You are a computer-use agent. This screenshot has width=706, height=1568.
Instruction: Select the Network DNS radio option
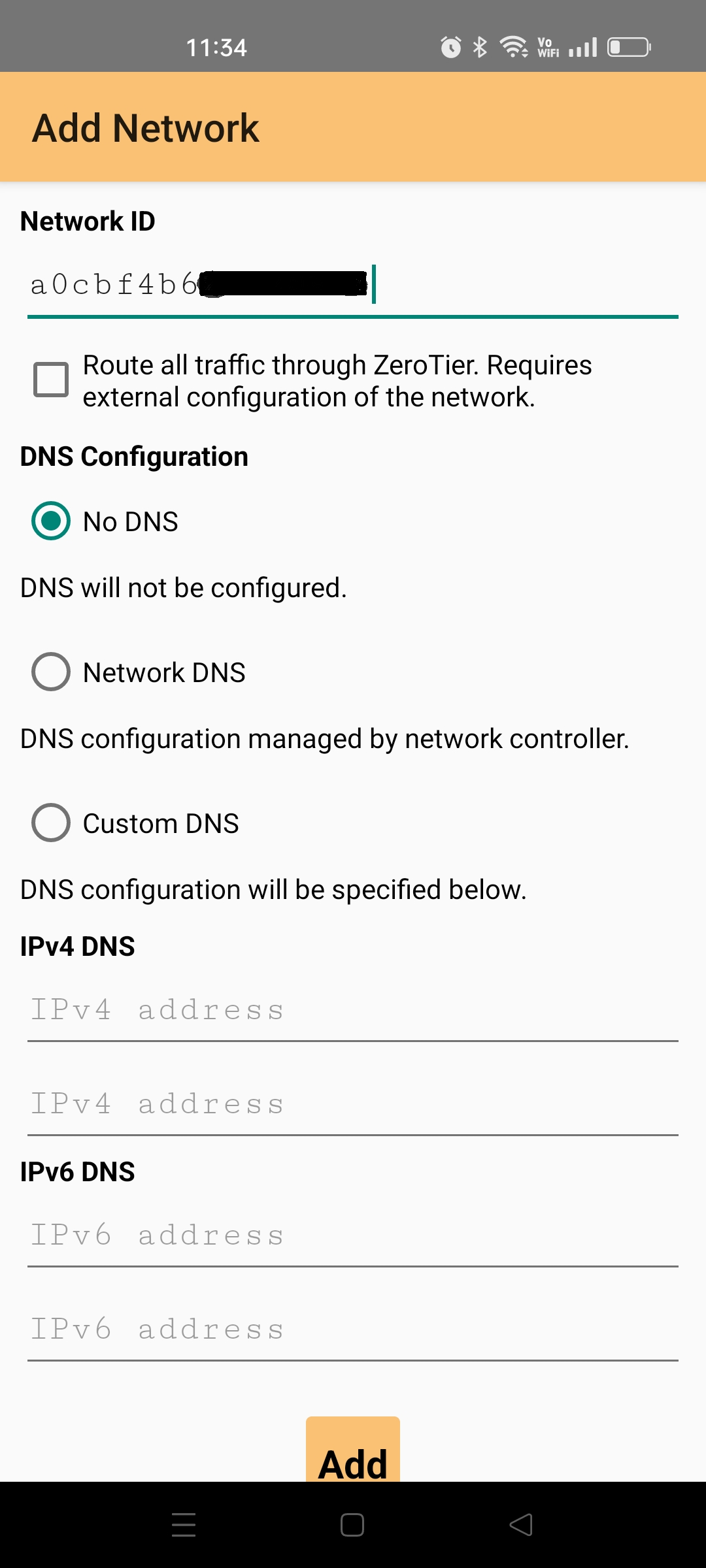pyautogui.click(x=51, y=672)
